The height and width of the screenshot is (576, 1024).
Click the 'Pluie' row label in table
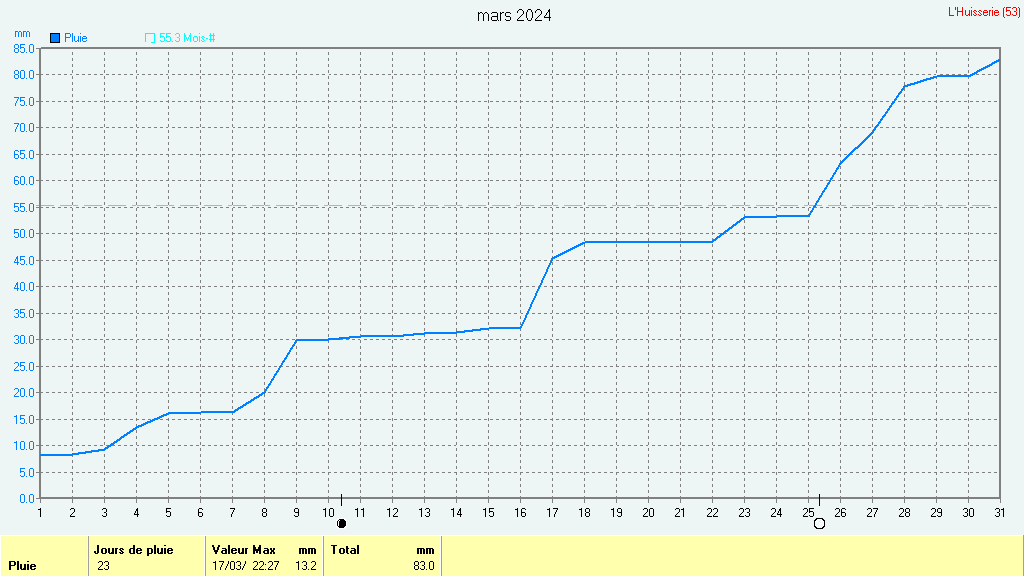pos(22,566)
